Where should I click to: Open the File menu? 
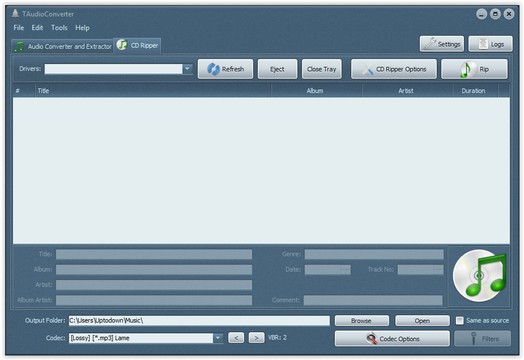point(19,28)
